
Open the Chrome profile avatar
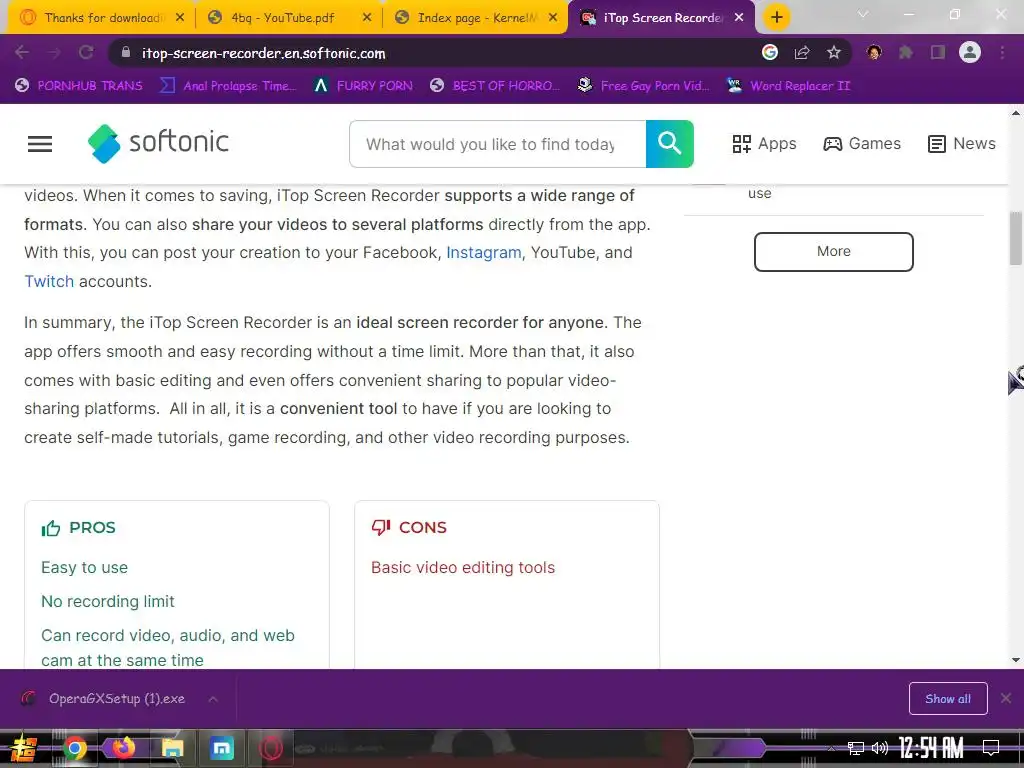(x=970, y=52)
